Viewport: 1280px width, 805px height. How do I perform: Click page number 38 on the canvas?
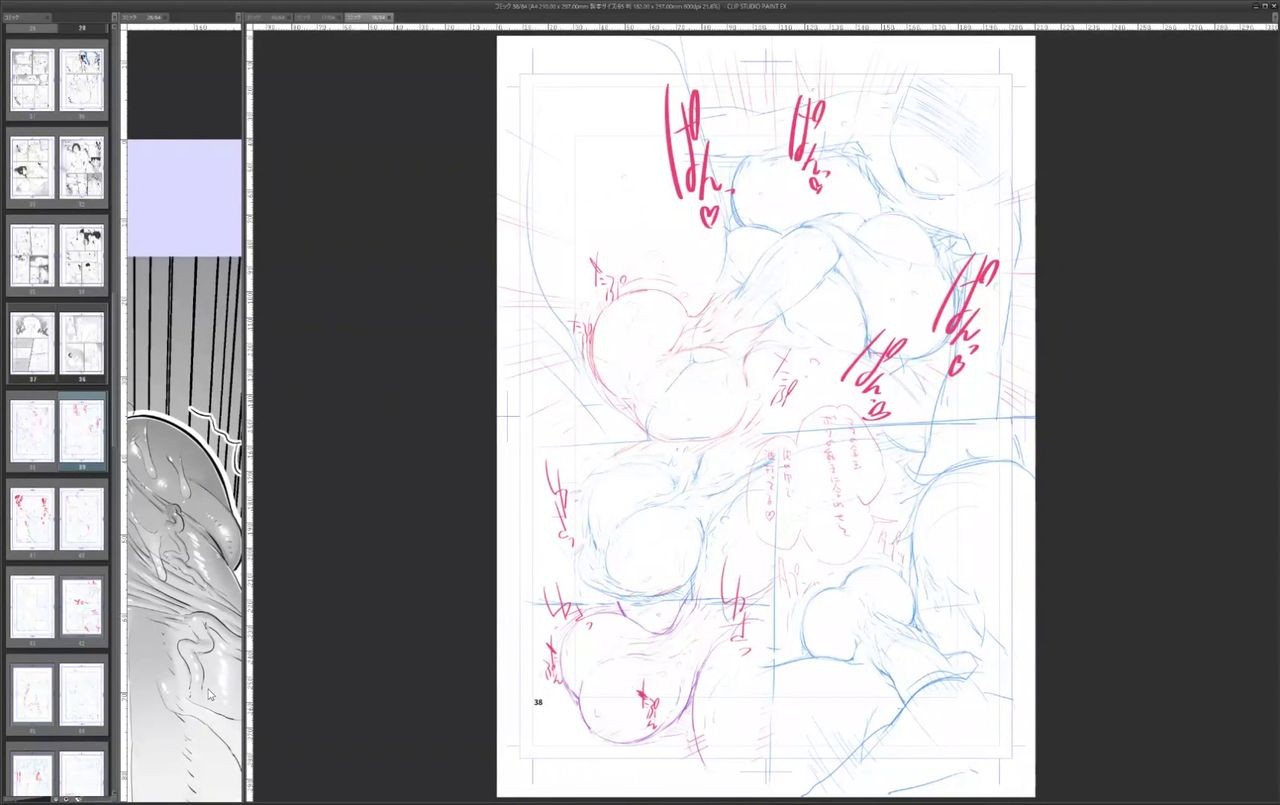point(538,702)
